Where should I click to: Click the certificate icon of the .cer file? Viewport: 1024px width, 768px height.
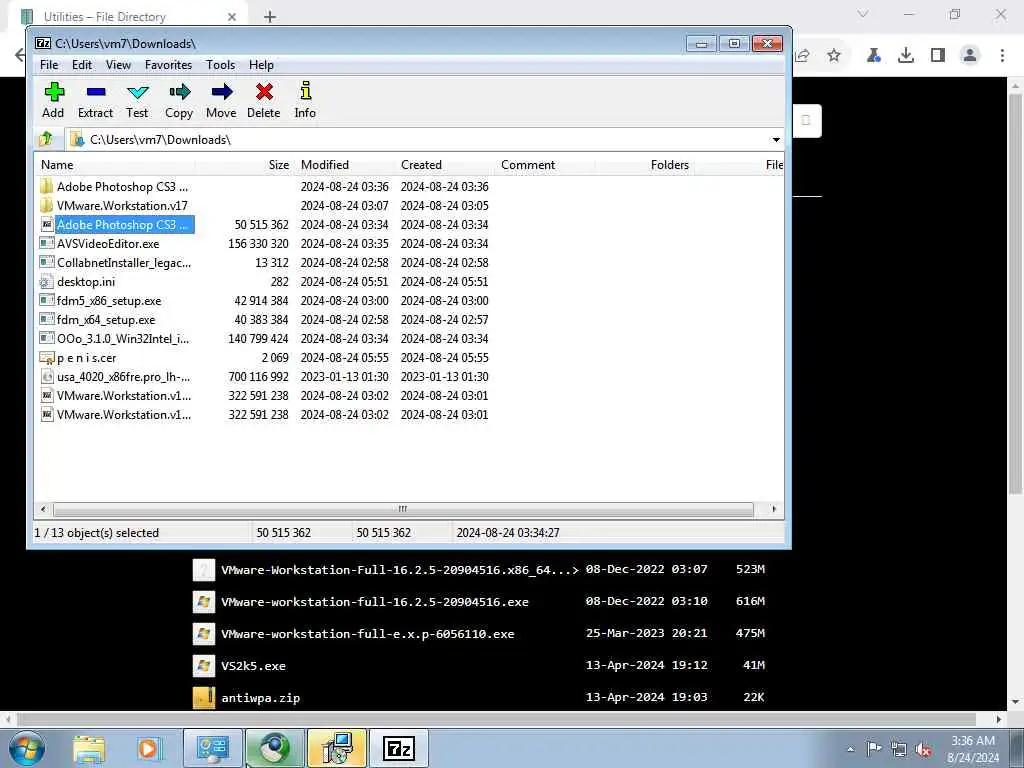pyautogui.click(x=46, y=358)
